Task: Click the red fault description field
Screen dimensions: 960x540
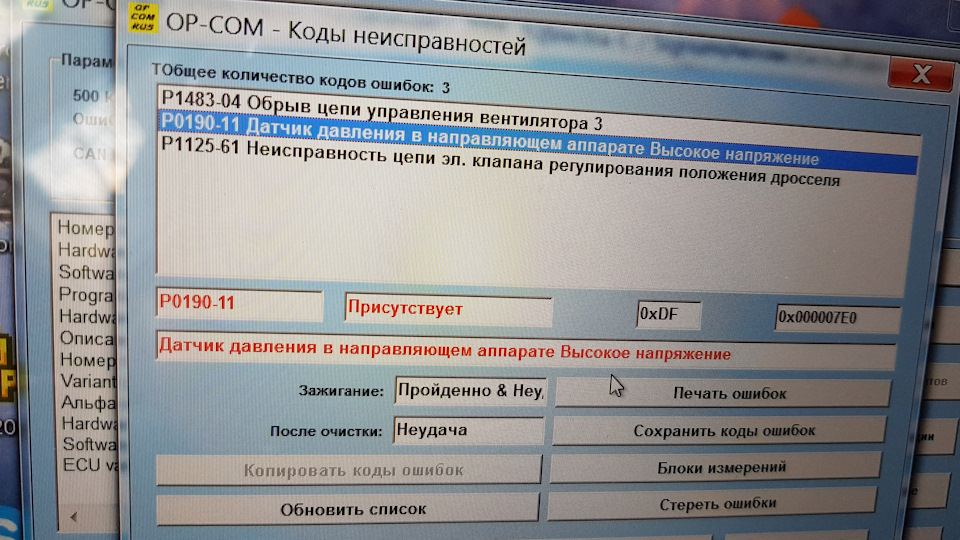Action: click(526, 351)
